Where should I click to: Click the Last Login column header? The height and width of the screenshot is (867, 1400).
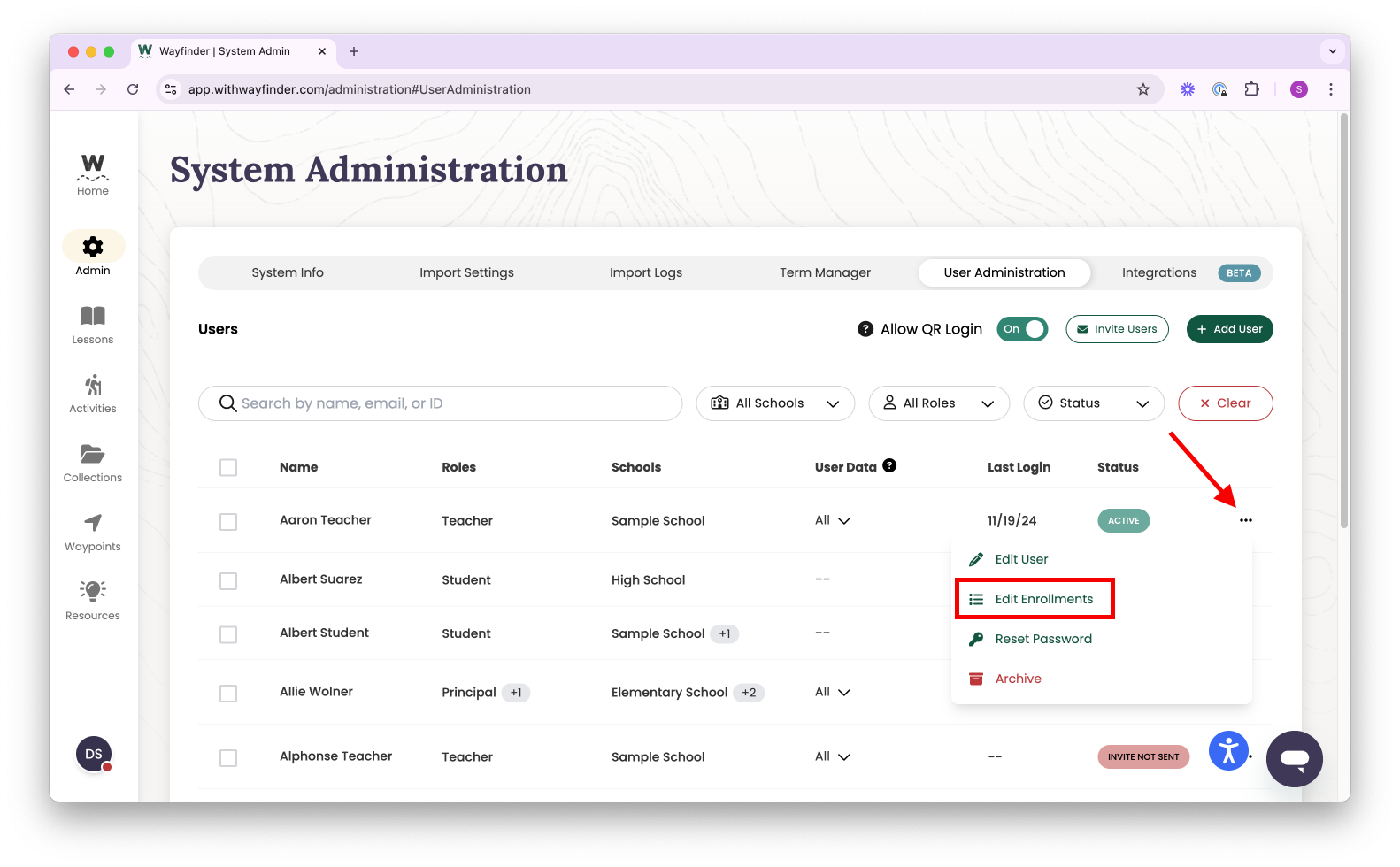point(1019,467)
